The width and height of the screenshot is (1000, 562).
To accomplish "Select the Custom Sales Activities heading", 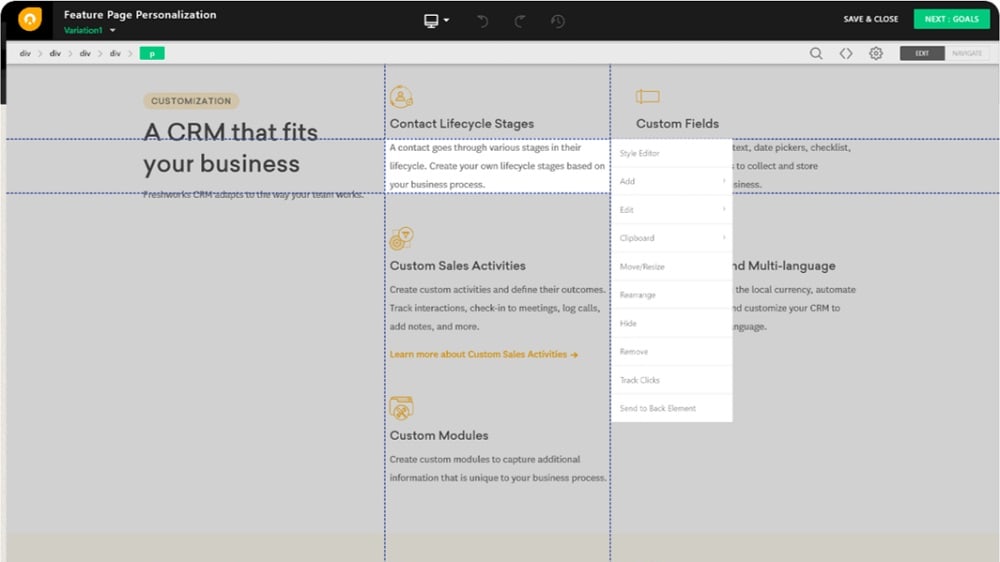I will 458,266.
